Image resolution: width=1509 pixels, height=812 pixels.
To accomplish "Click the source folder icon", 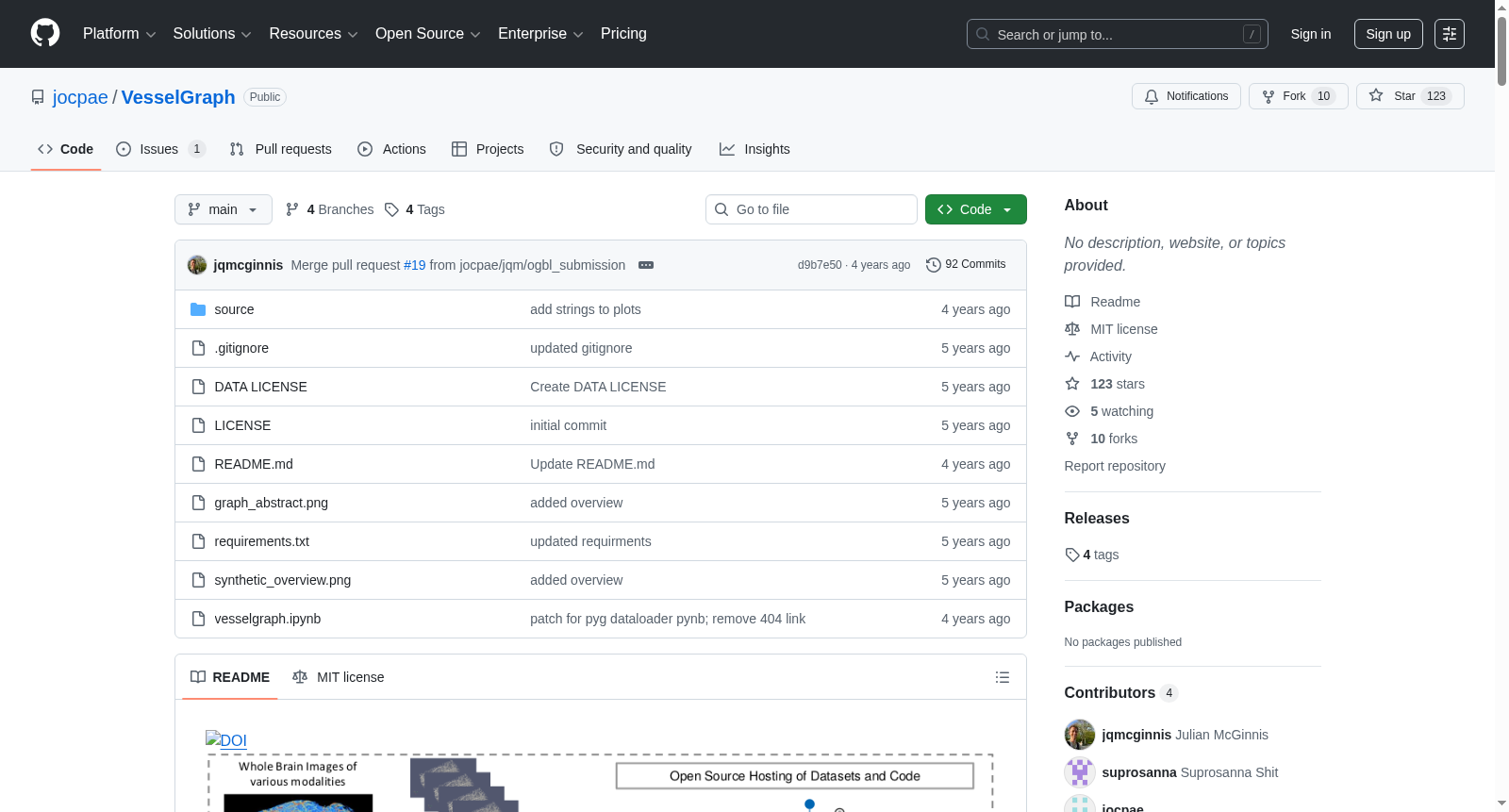I will pos(198,309).
